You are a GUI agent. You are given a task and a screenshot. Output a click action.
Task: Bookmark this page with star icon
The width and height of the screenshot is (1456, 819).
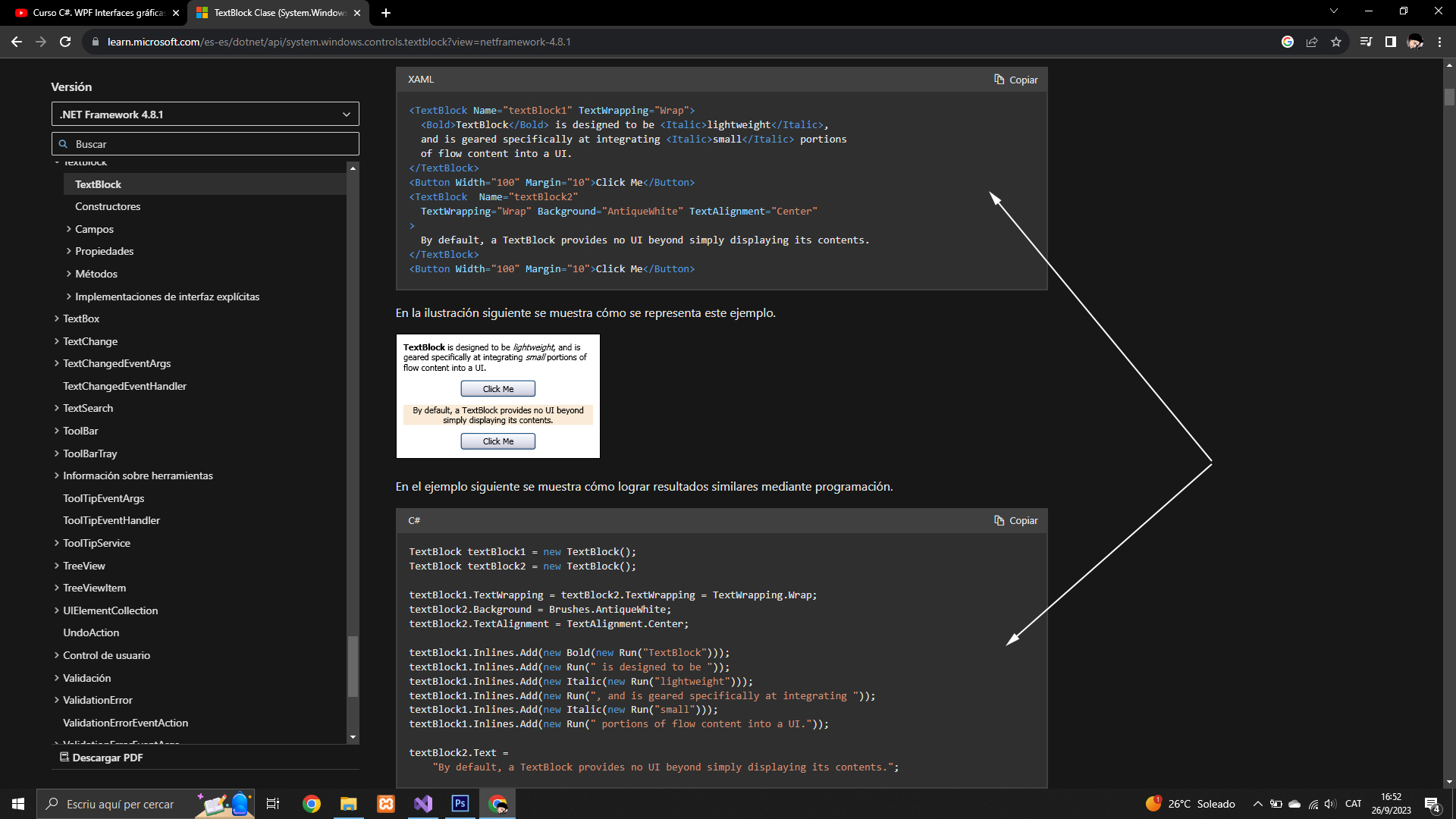pyautogui.click(x=1336, y=42)
